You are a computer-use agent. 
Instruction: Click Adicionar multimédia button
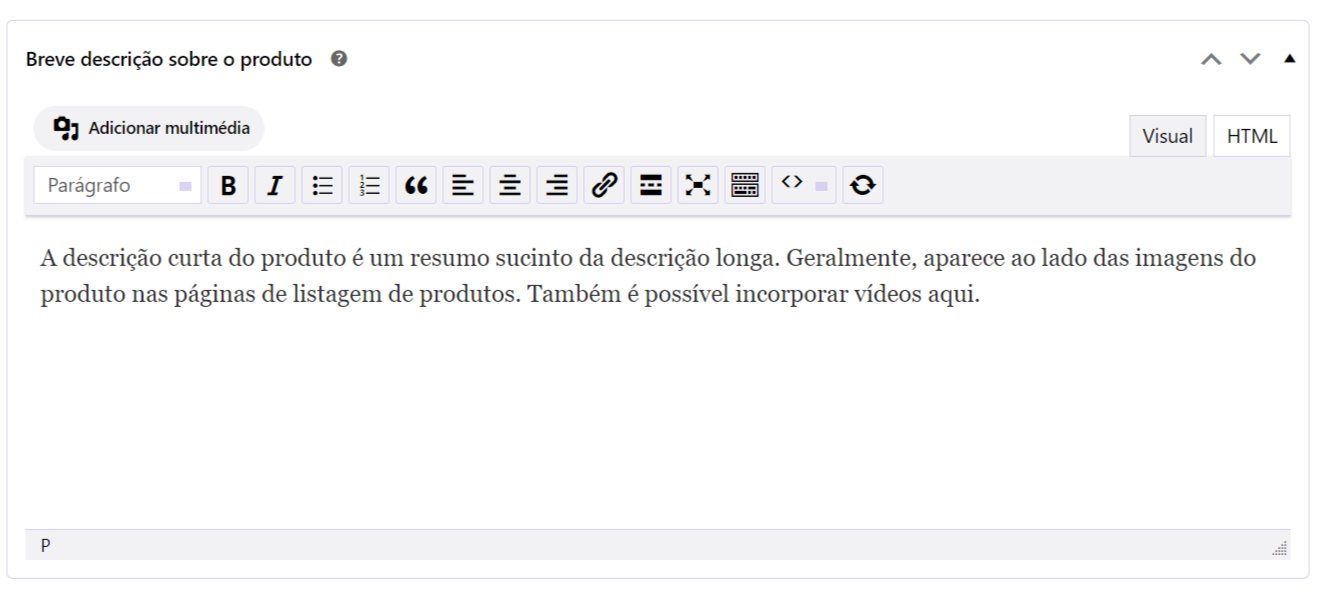tap(149, 128)
